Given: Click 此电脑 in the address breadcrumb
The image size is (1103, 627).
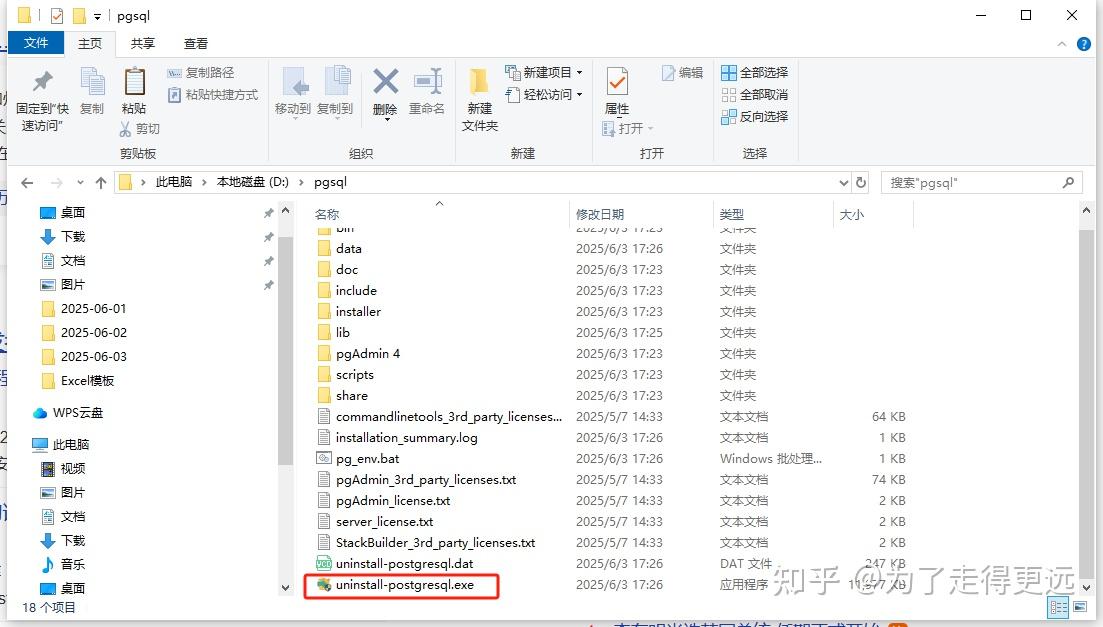Looking at the screenshot, I should [x=174, y=182].
